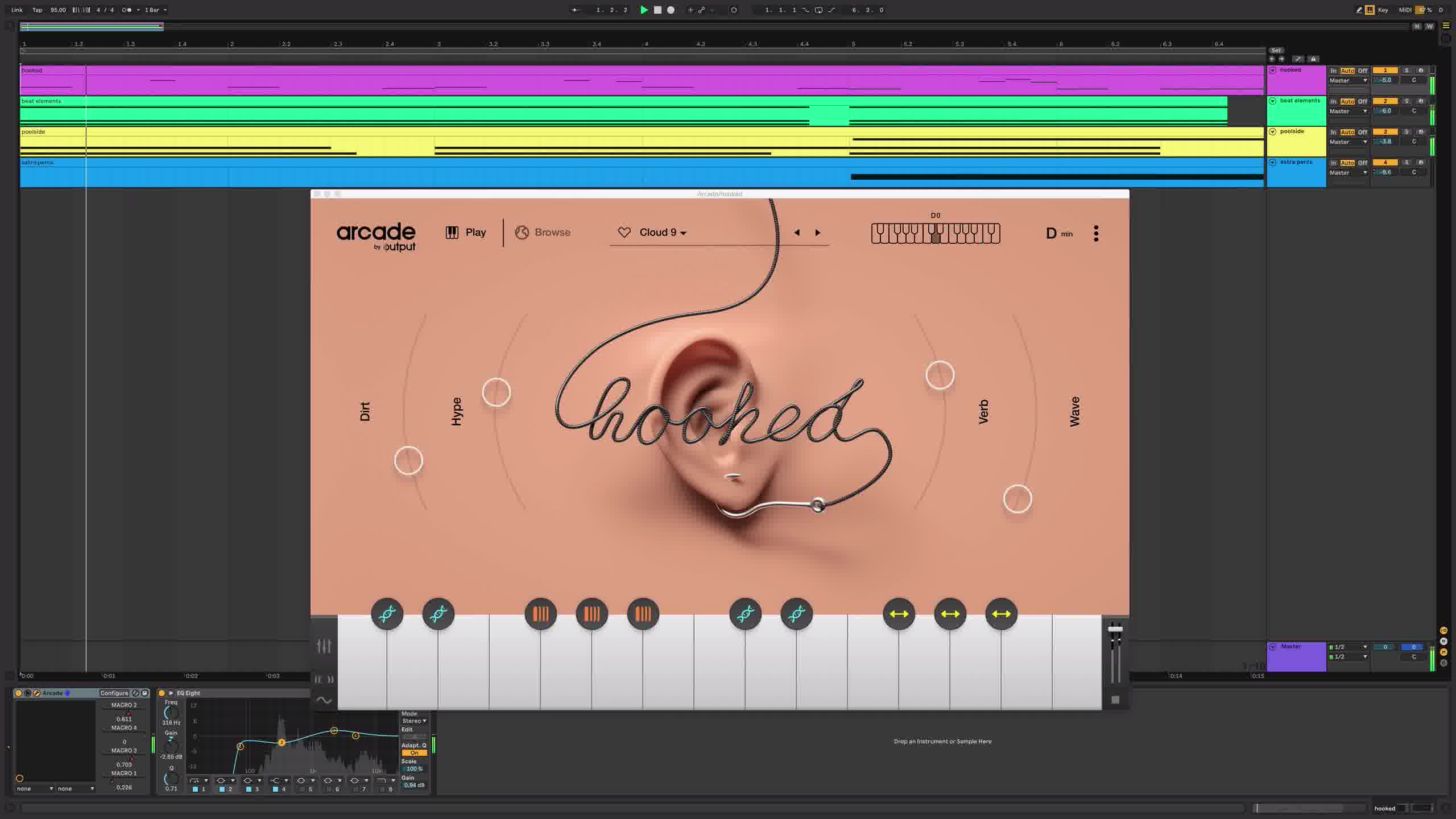Click Configure on the Arcade device

tap(114, 693)
